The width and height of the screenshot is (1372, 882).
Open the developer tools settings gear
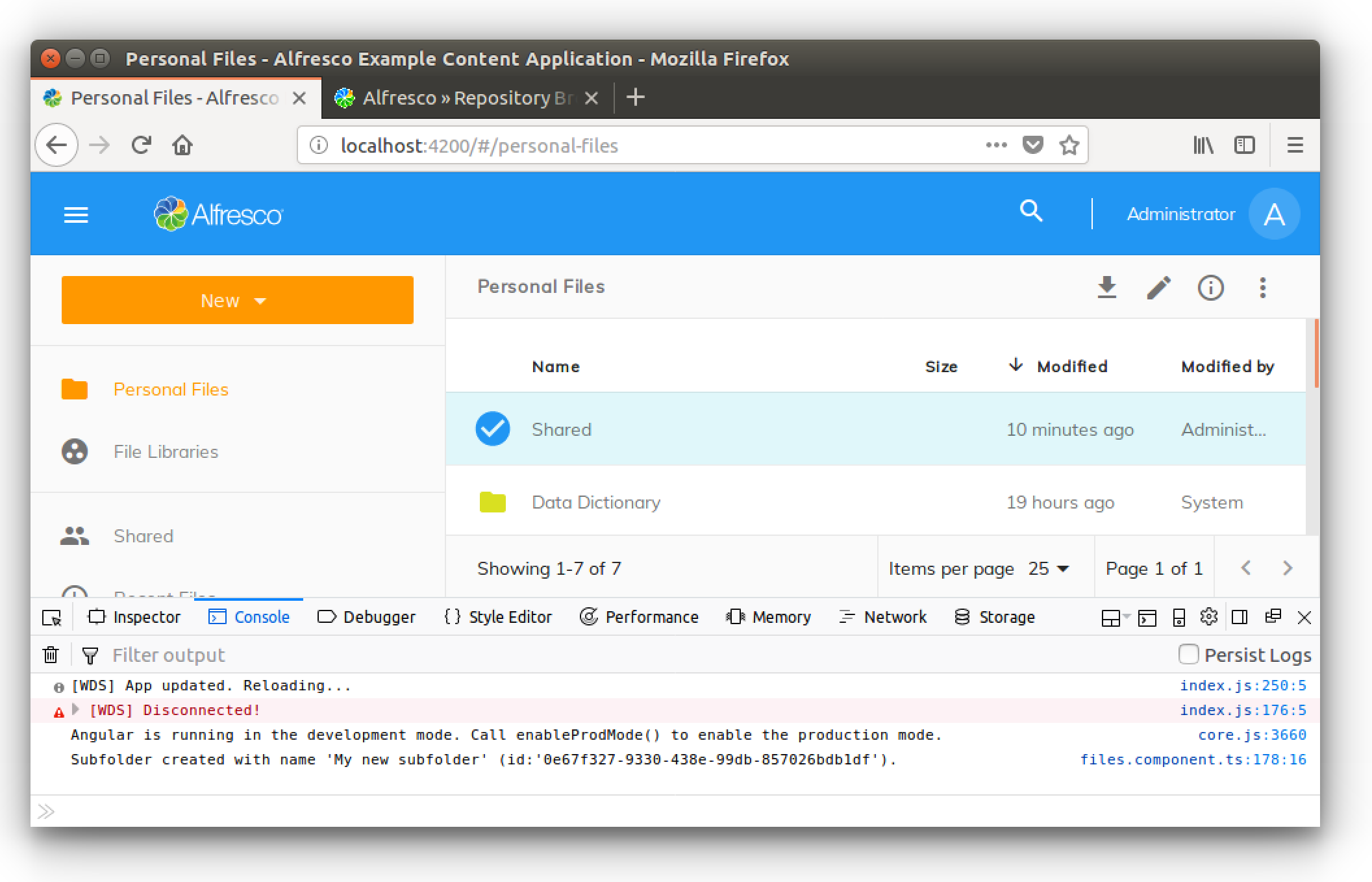point(1208,616)
